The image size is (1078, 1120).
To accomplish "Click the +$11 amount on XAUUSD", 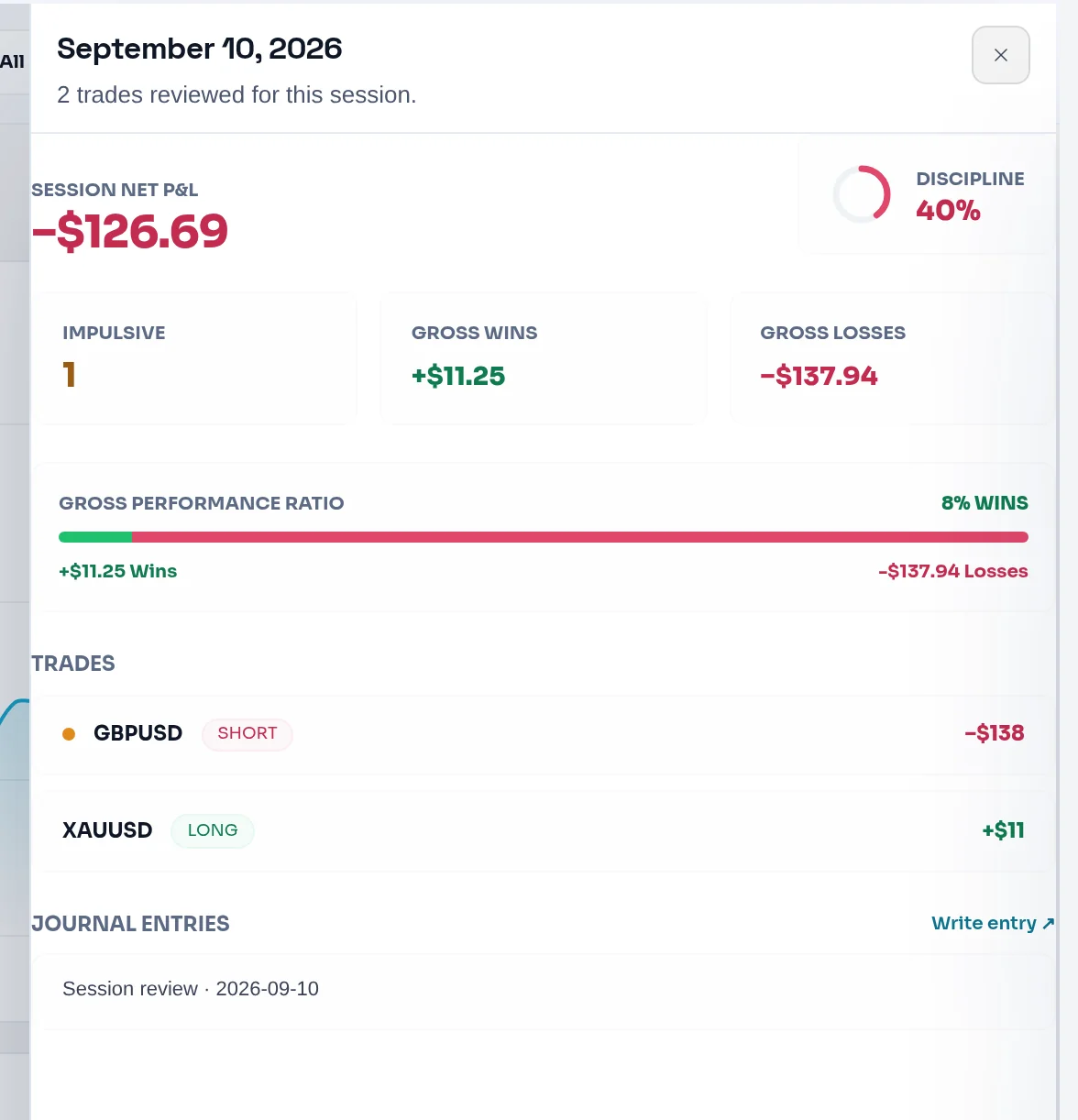I will (x=1003, y=830).
